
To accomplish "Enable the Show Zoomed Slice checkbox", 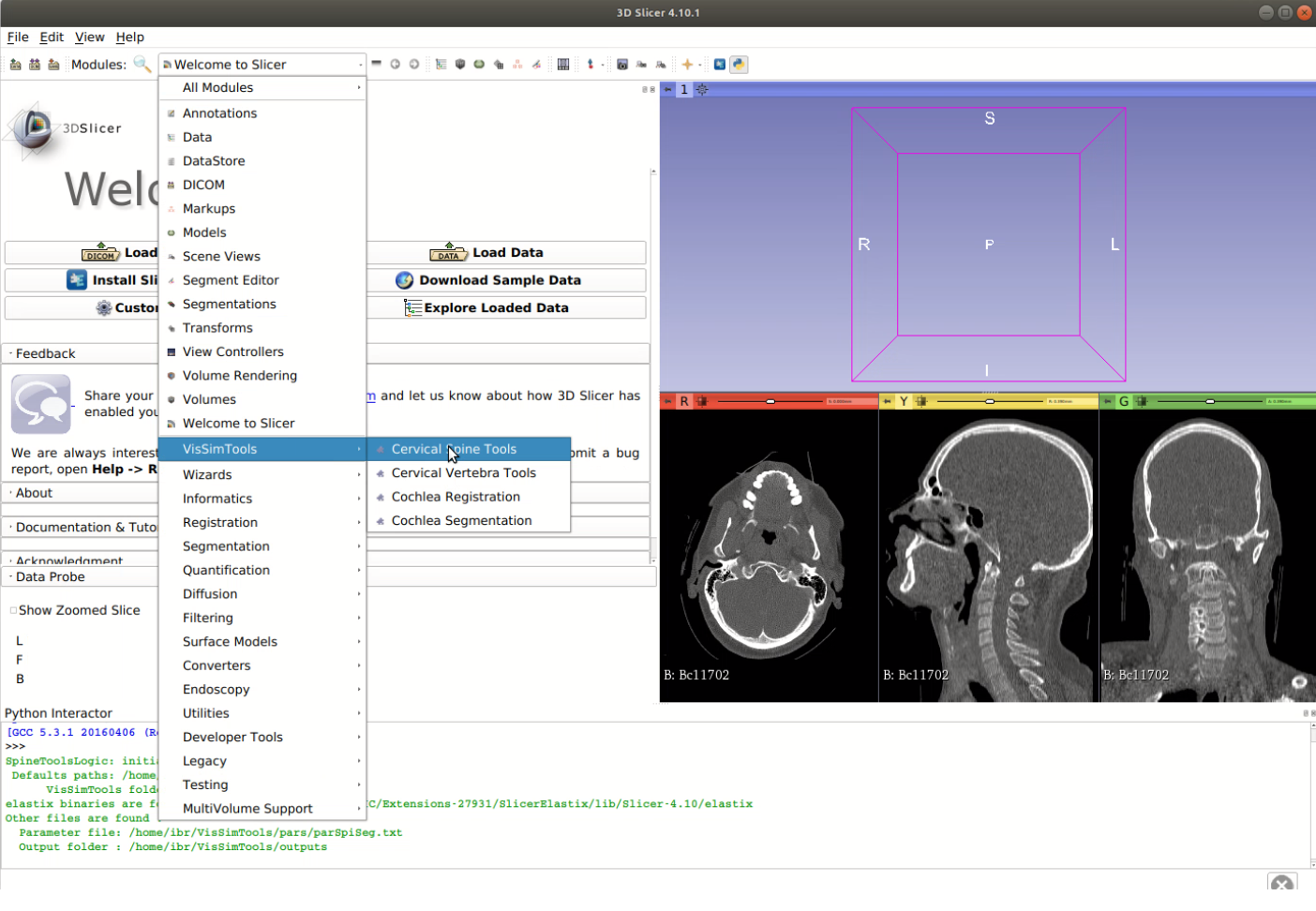I will pos(13,610).
